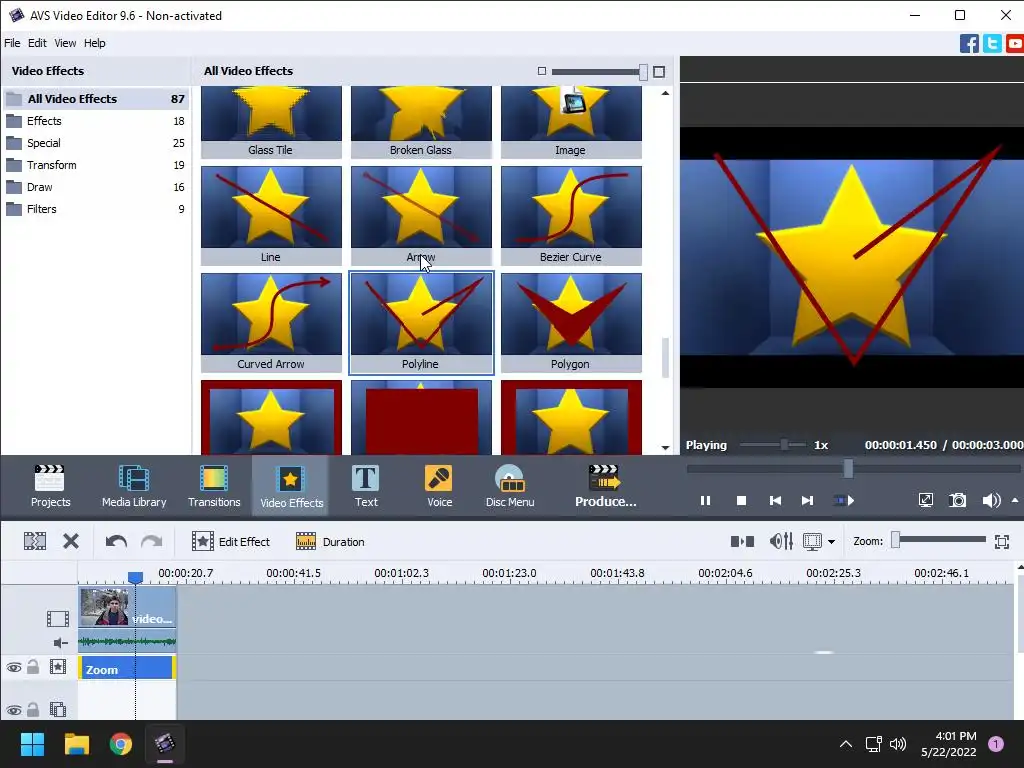The height and width of the screenshot is (768, 1024).
Task: Click large thumbnails icon right of size slider
Action: [659, 72]
